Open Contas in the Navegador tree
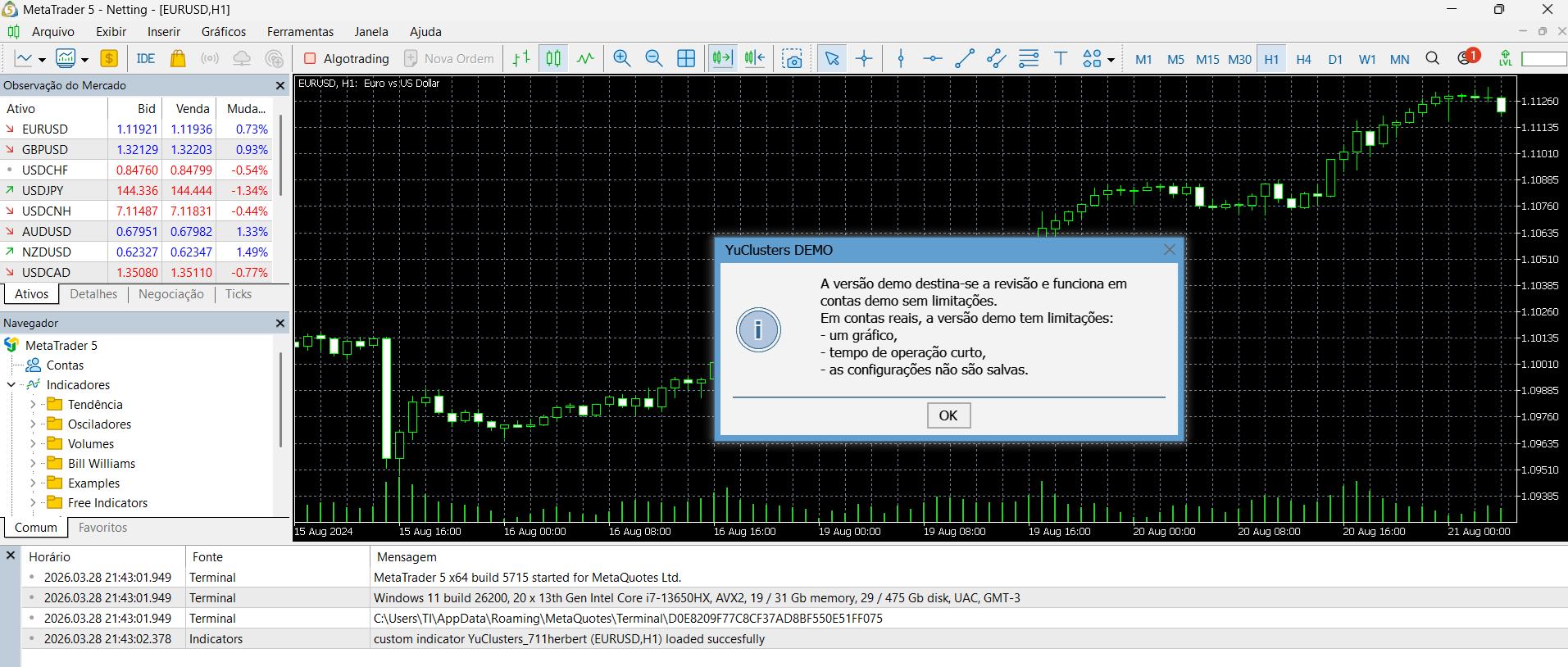The width and height of the screenshot is (1568, 667). [65, 365]
